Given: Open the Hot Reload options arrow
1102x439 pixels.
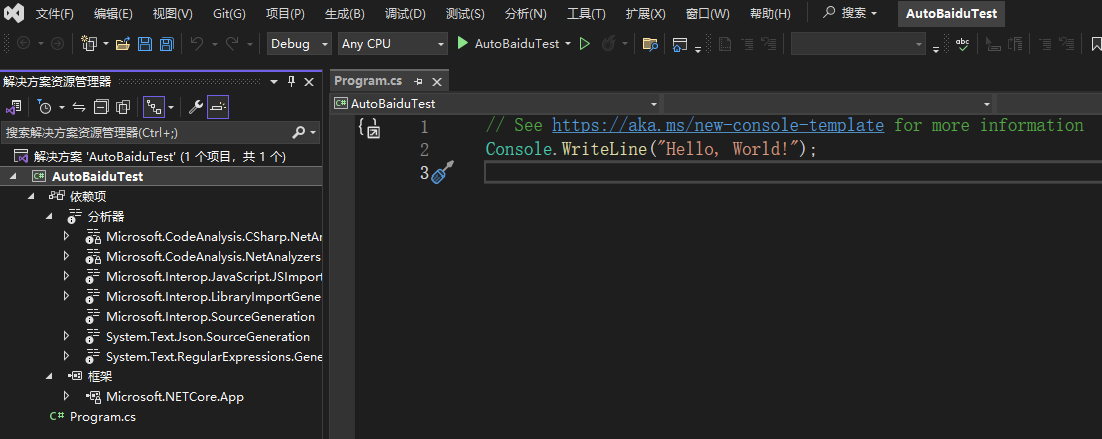Looking at the screenshot, I should pyautogui.click(x=623, y=44).
